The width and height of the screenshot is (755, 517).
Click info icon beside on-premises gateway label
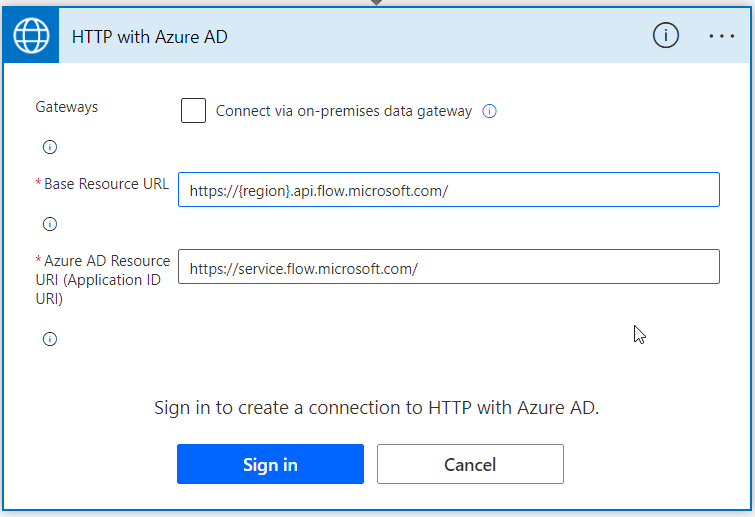[x=490, y=111]
